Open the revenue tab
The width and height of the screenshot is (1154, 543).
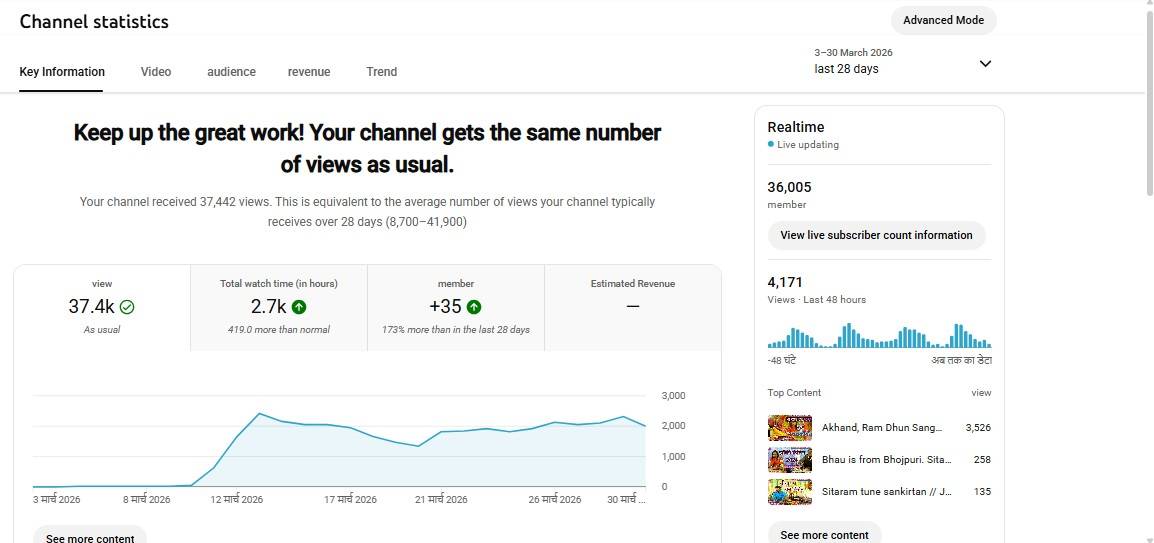coord(309,72)
